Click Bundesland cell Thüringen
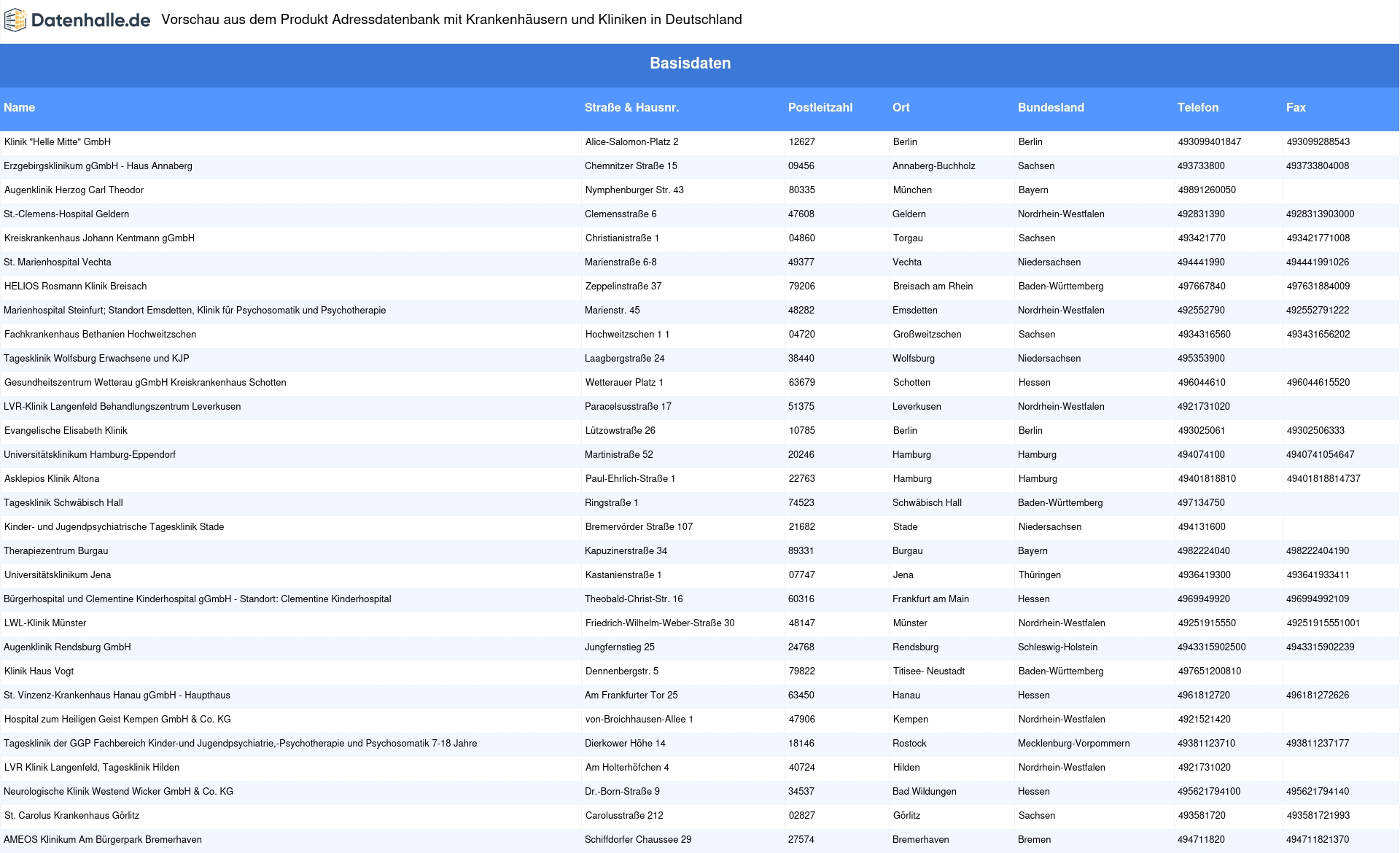The image size is (1400, 853). coord(1040,575)
